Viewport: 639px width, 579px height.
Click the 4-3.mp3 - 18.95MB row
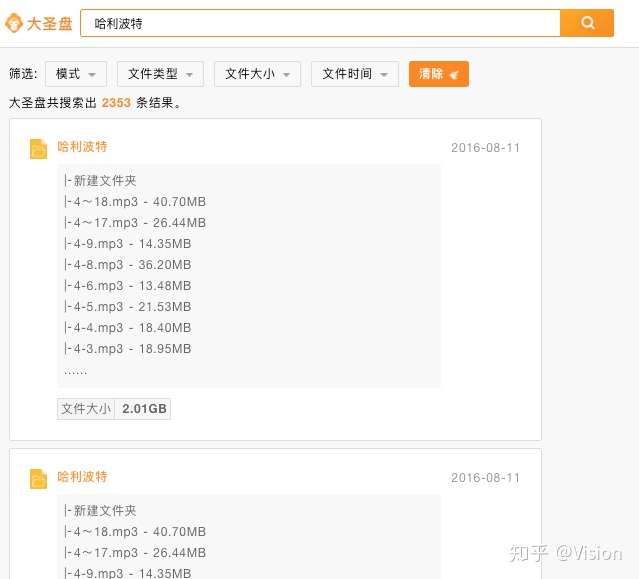pos(128,349)
